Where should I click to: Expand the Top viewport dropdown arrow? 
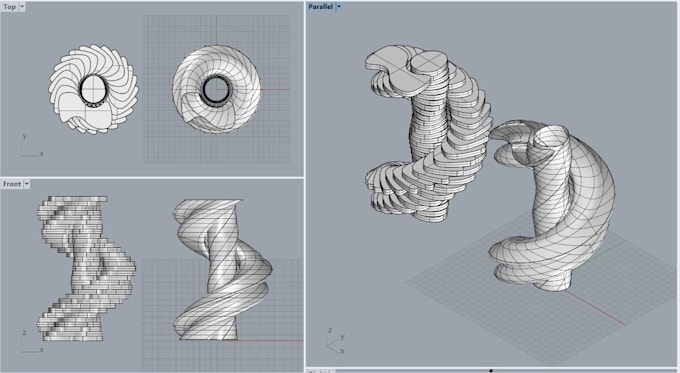(22, 7)
